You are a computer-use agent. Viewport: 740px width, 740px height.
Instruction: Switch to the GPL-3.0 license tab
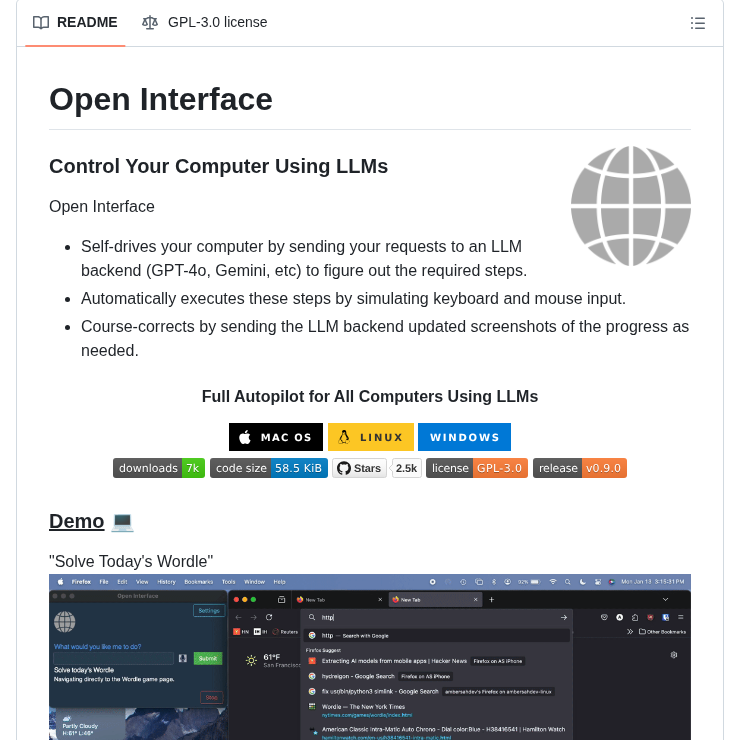(205, 22)
